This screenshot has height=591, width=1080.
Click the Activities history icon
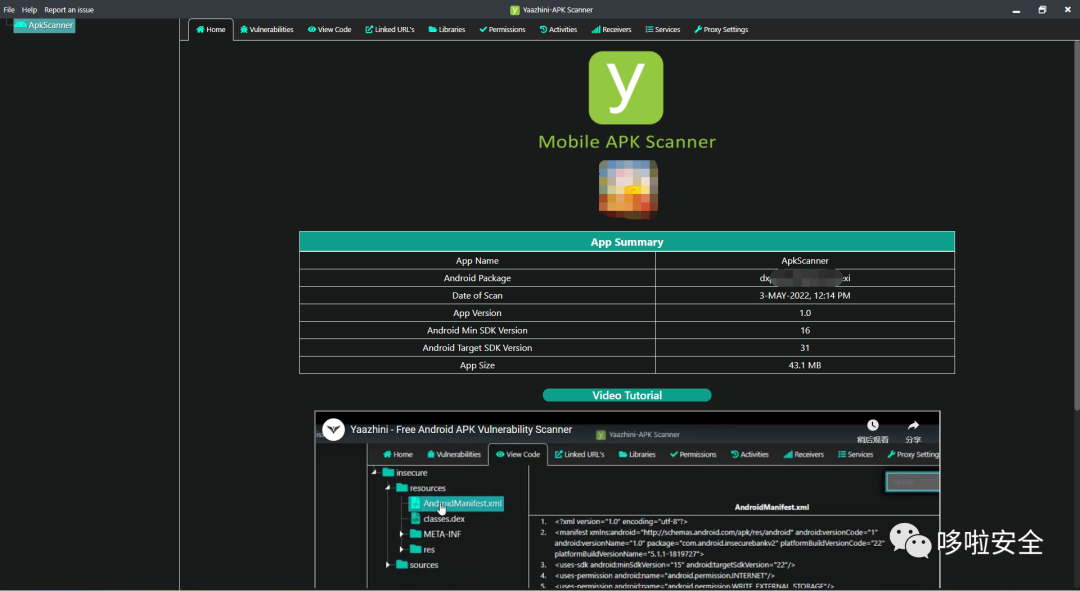click(543, 30)
